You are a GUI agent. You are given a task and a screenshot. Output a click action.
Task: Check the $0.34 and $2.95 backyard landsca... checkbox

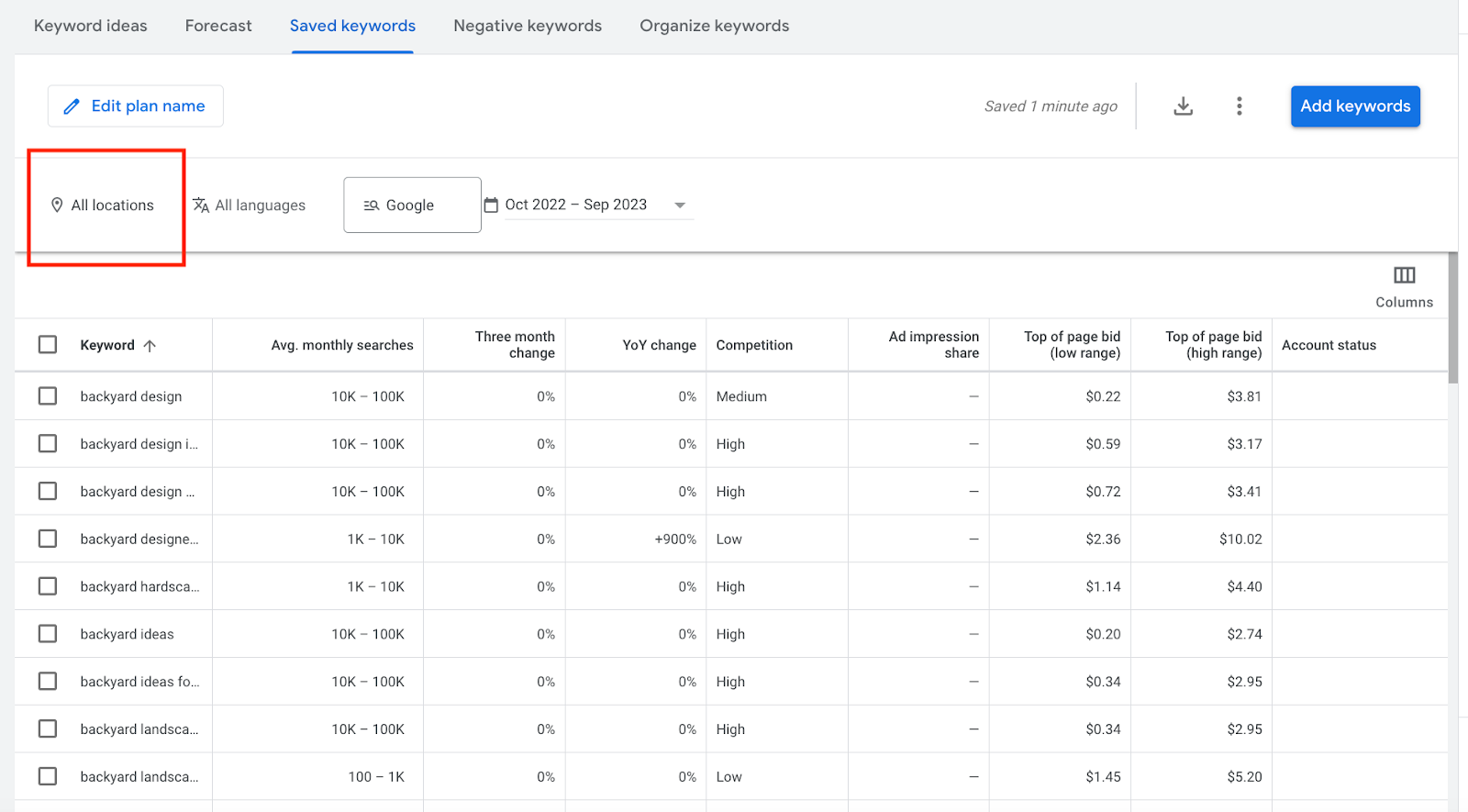pyautogui.click(x=48, y=729)
